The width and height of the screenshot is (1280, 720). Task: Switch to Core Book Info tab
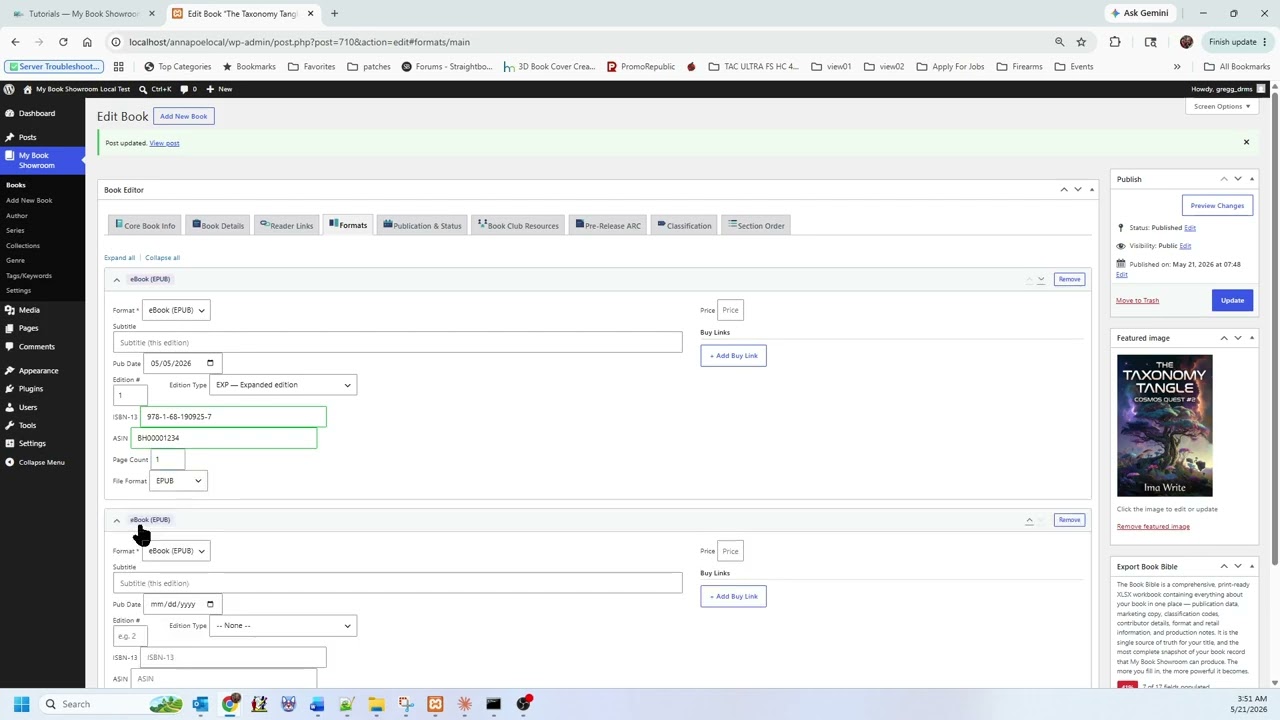pyautogui.click(x=145, y=226)
